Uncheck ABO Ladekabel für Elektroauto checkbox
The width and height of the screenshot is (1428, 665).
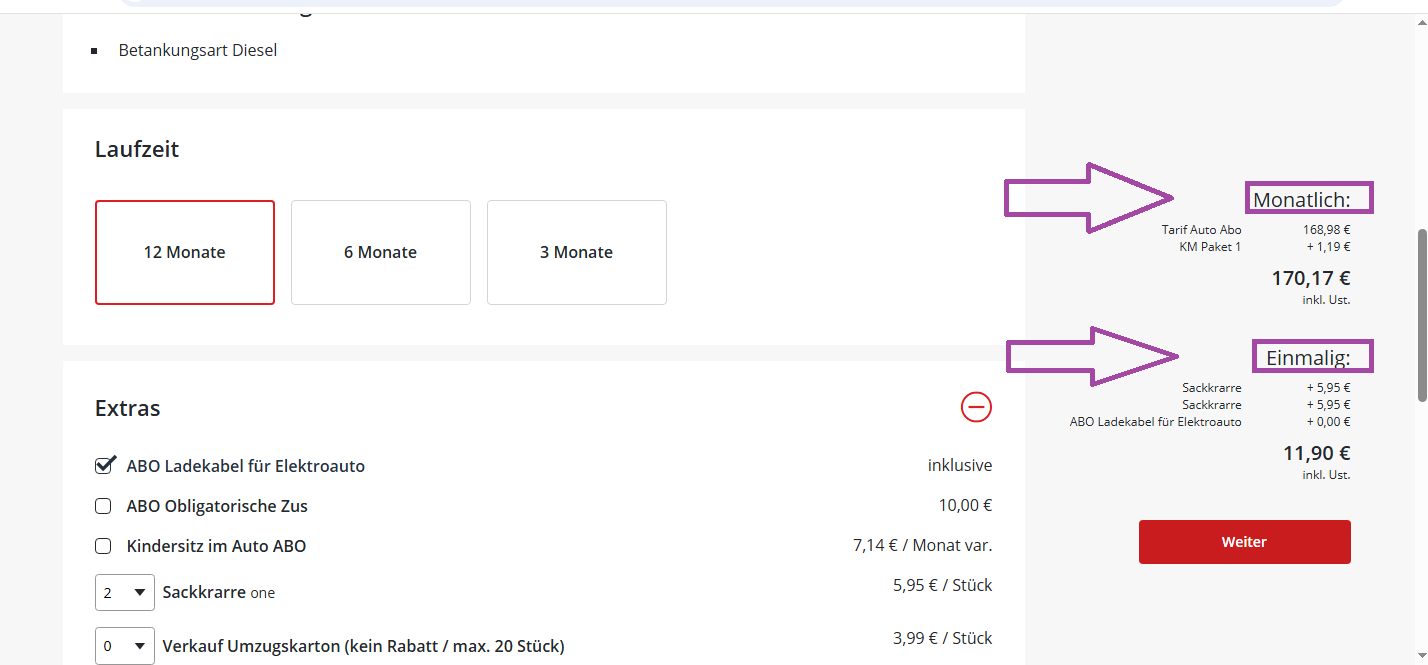click(103, 466)
